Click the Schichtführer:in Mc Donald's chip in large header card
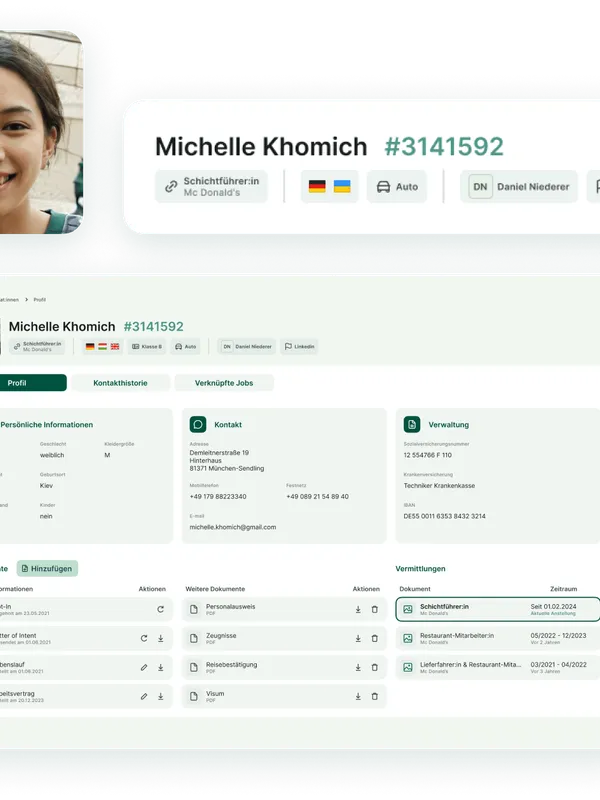600x800 pixels. (211, 187)
